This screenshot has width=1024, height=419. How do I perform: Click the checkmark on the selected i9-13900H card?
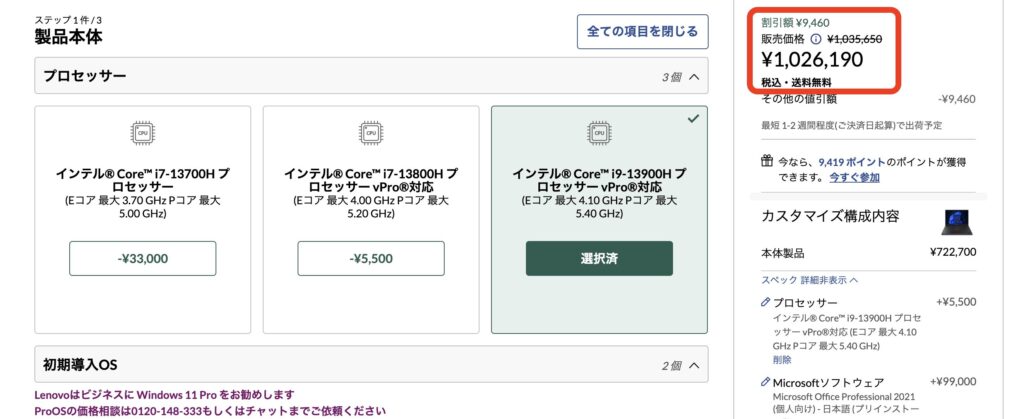[x=694, y=118]
